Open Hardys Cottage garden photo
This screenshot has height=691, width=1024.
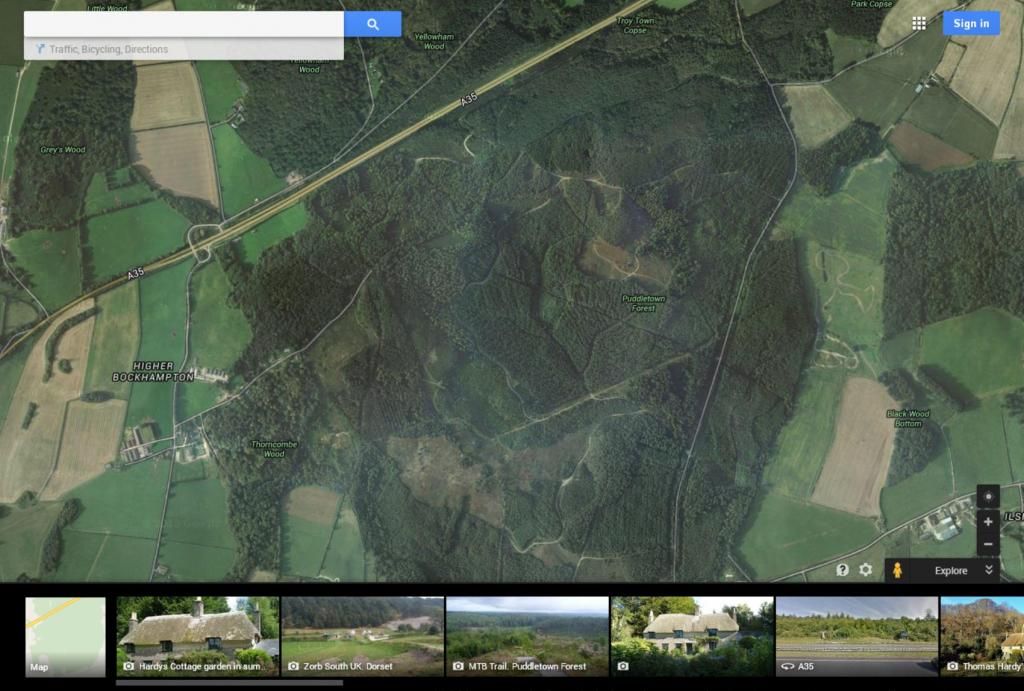[198, 636]
